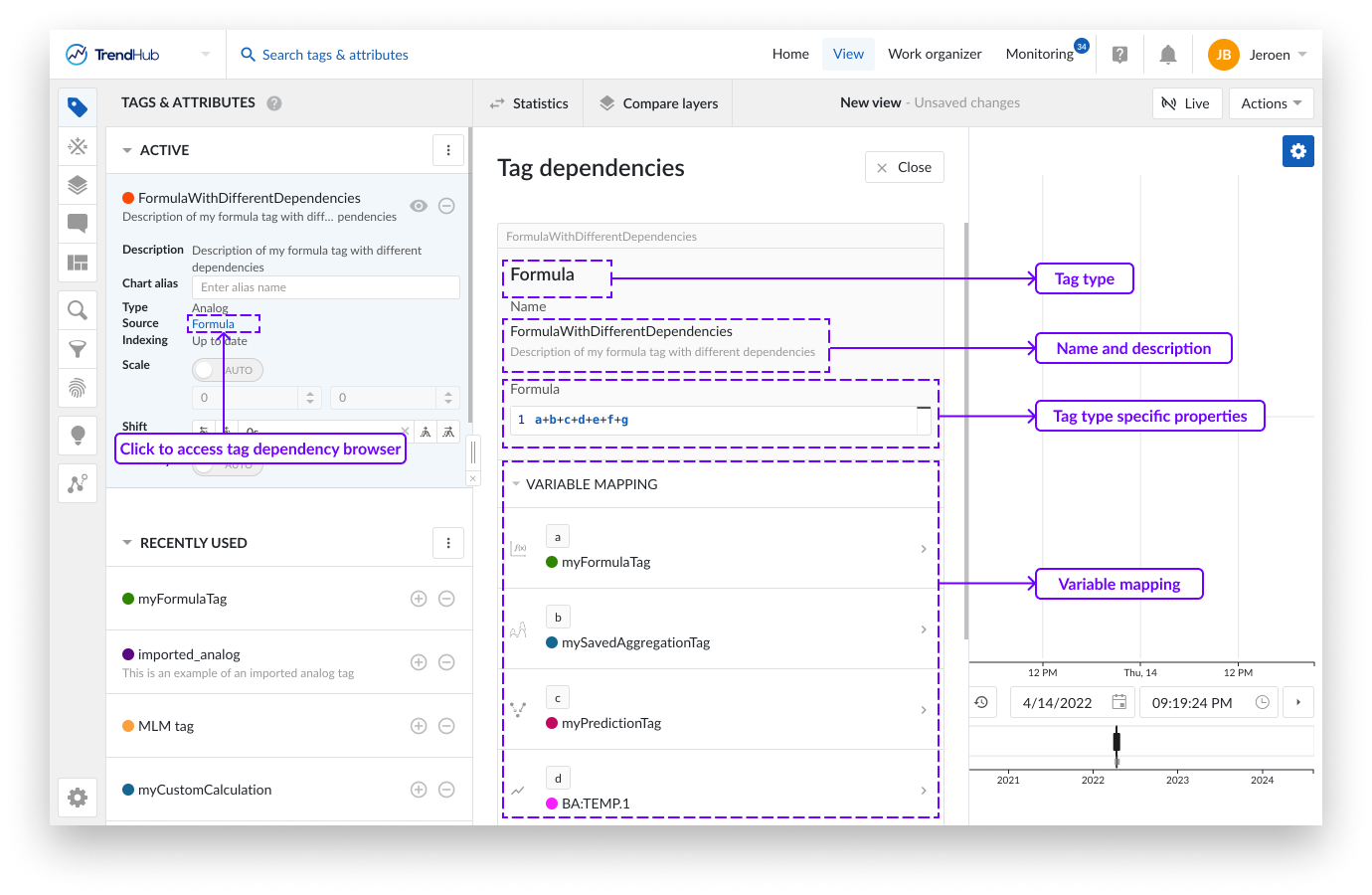The image size is (1372, 895).
Task: Toggle the Live mode button
Action: tap(1186, 103)
